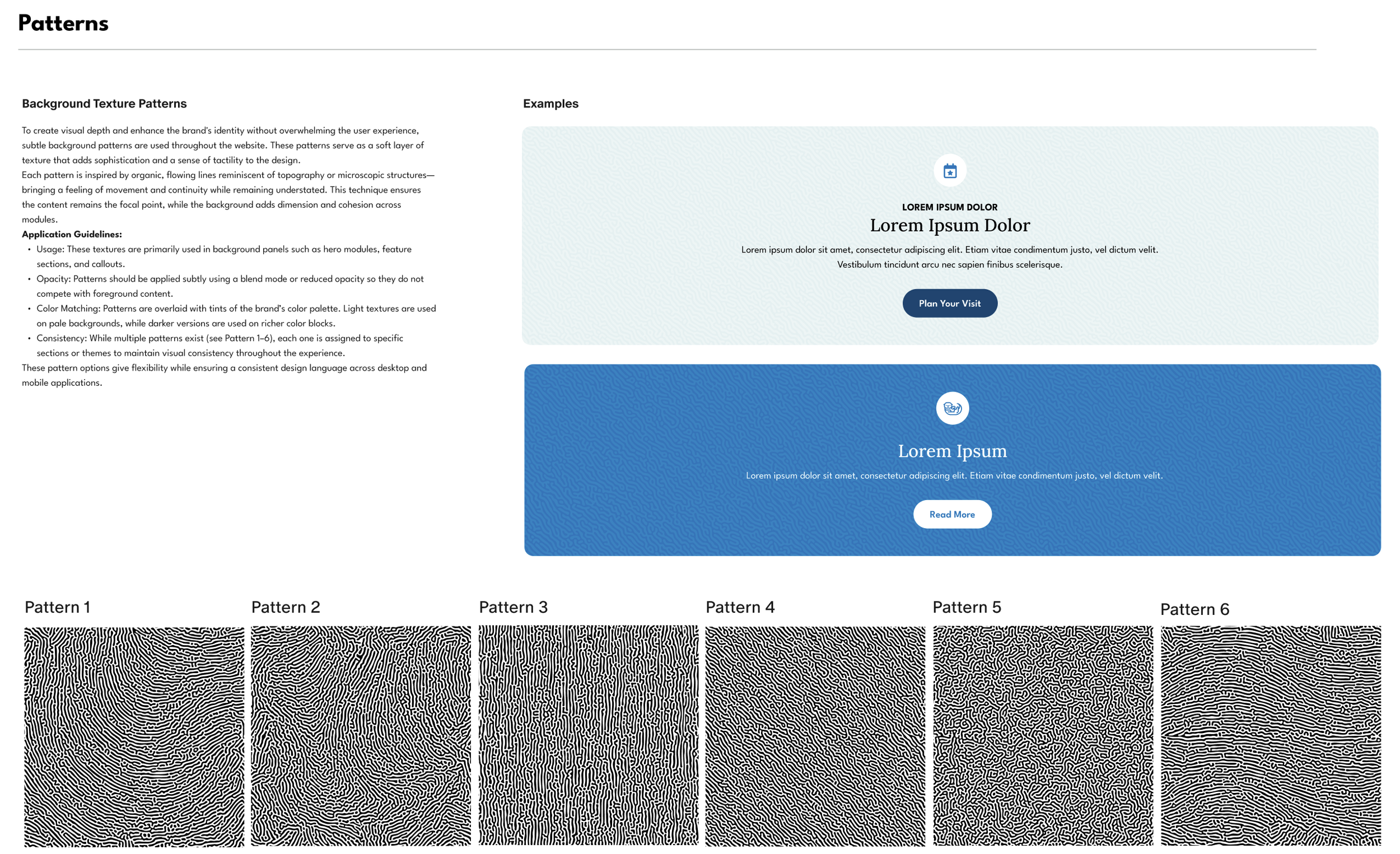Viewport: 1400px width, 854px height.
Task: Select the Pattern 6 horizontal waves thumbnail
Action: tap(1270, 736)
